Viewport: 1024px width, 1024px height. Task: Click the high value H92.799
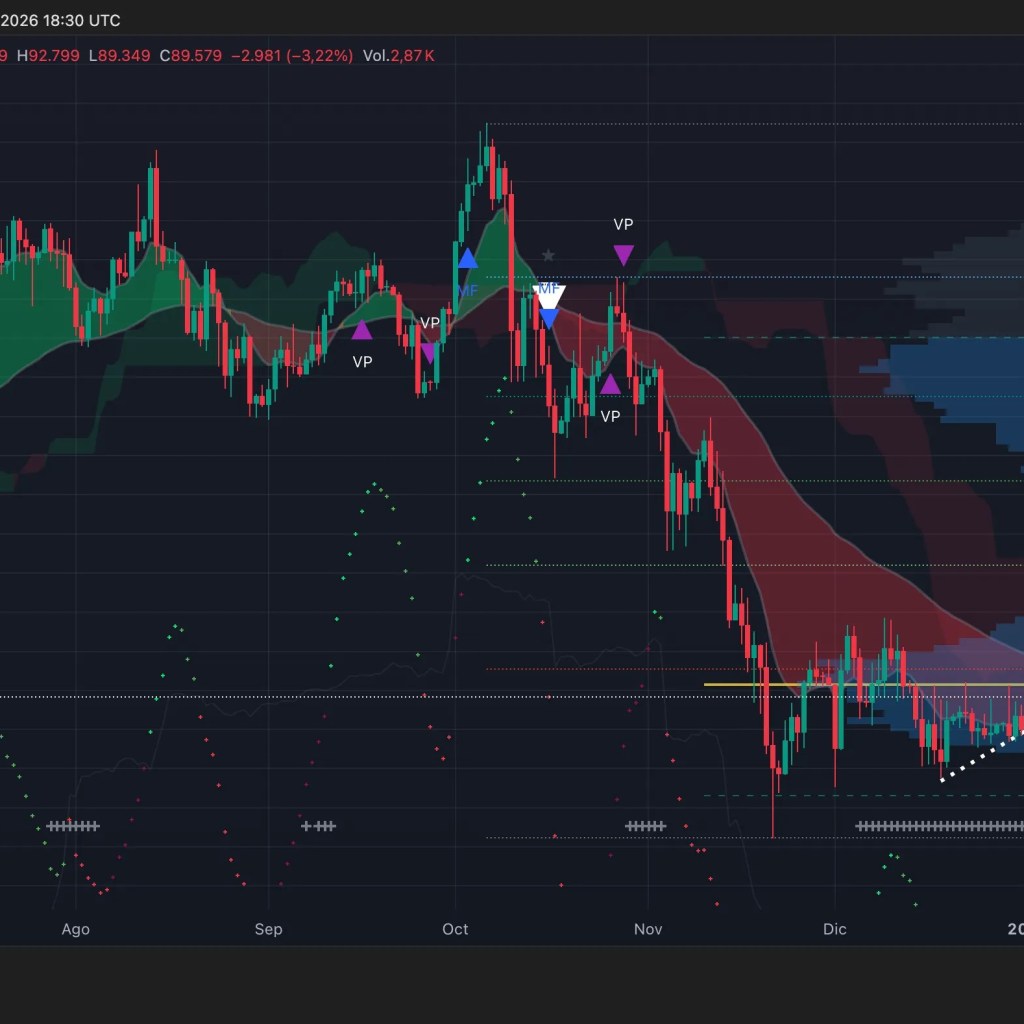[48, 56]
